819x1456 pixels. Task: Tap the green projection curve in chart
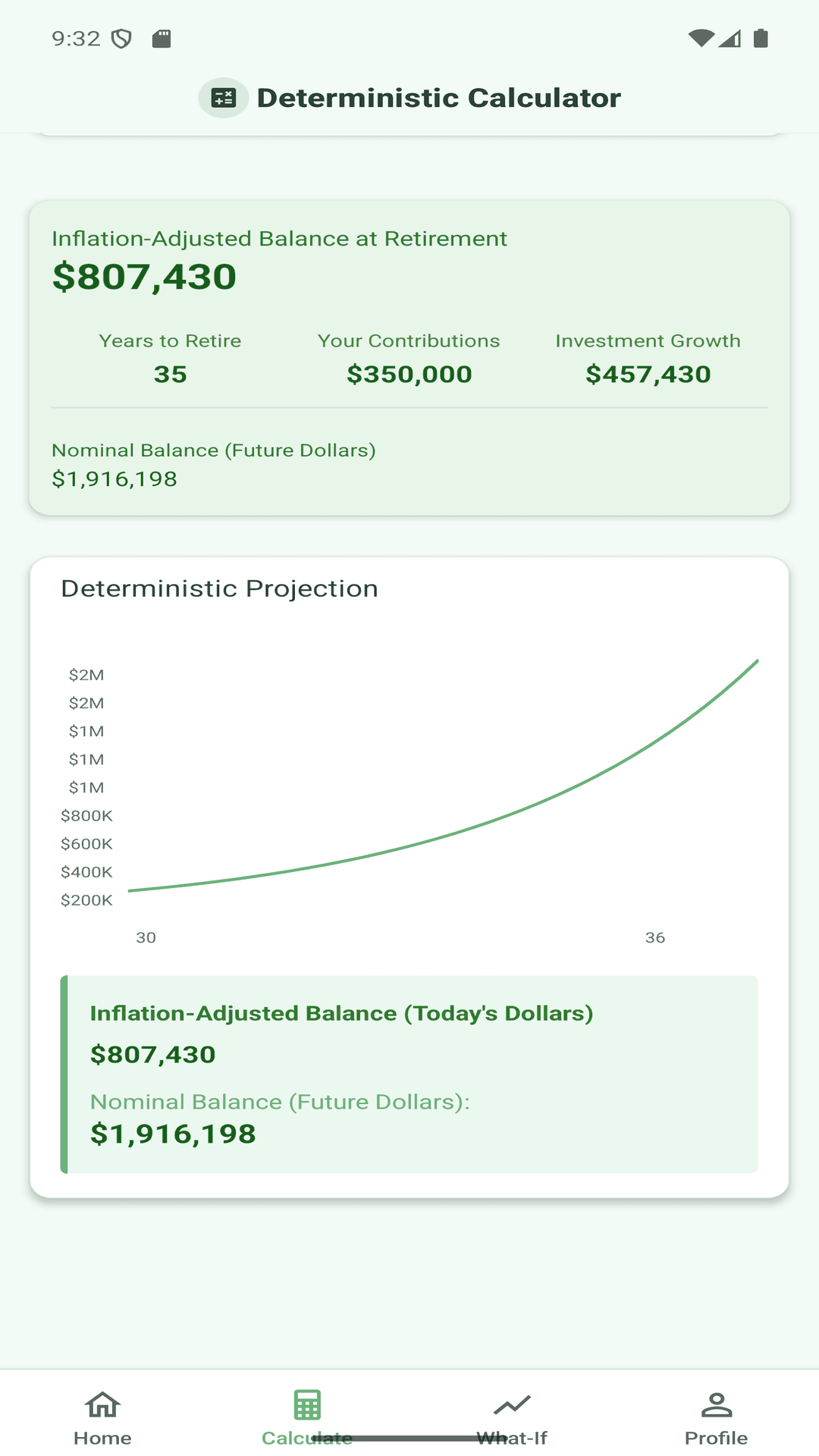(x=531, y=806)
